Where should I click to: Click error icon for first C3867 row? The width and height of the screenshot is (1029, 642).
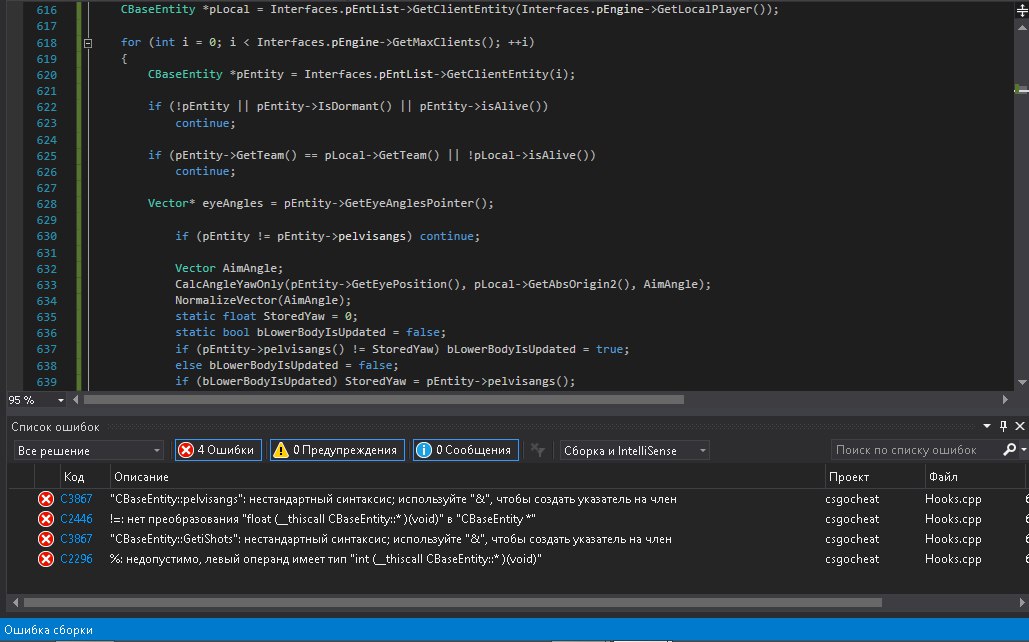[x=46, y=499]
